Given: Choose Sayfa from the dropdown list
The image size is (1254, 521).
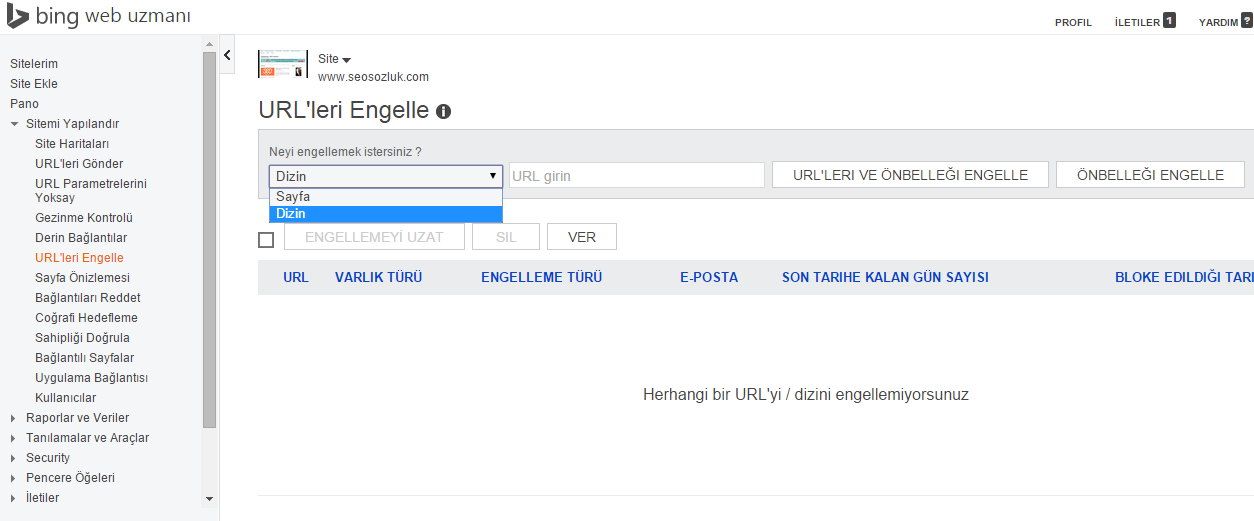Looking at the screenshot, I should tap(385, 197).
